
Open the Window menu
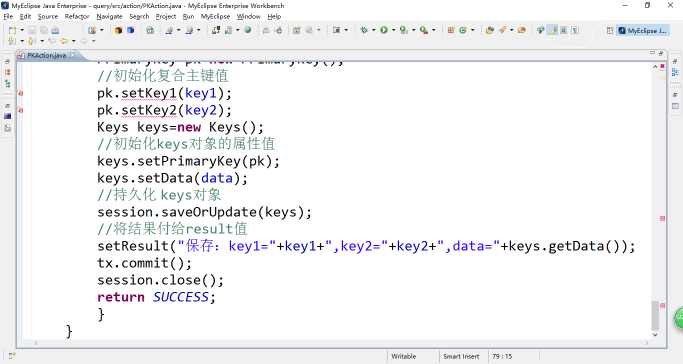[x=248, y=17]
